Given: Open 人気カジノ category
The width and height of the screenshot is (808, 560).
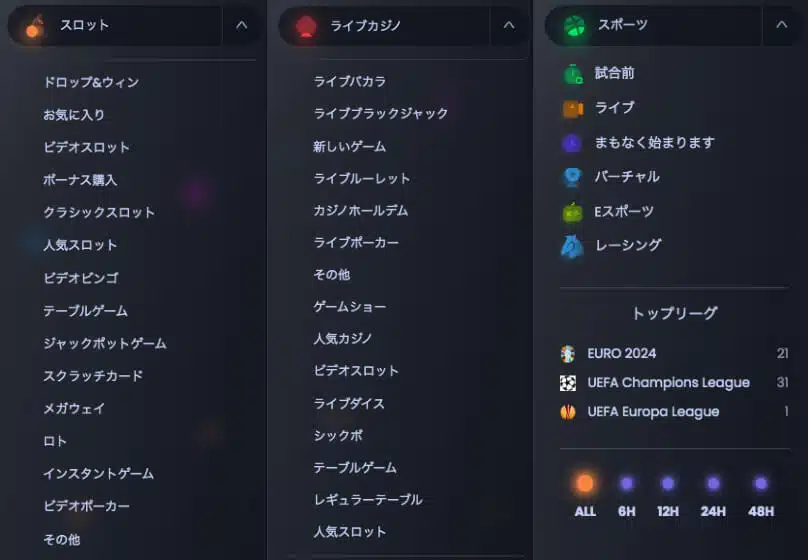Looking at the screenshot, I should point(343,338).
